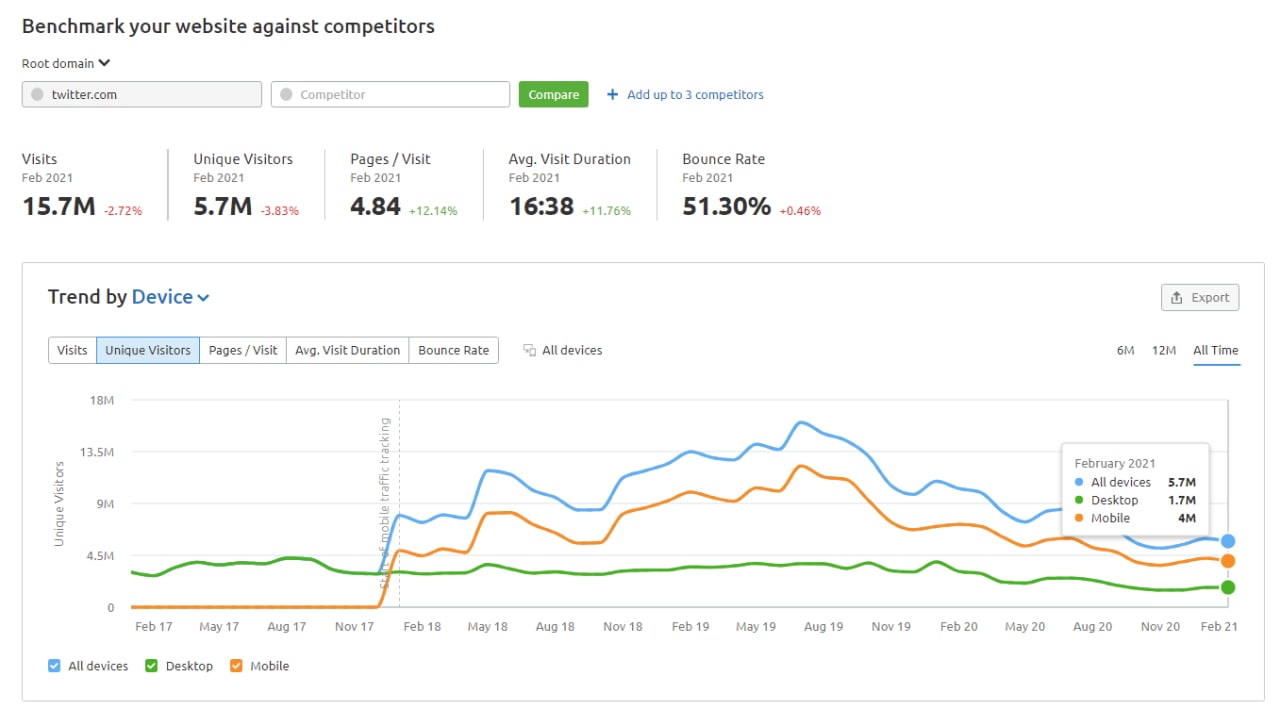This screenshot has height=709, width=1280.
Task: Open the Avg. Visit Duration tab
Action: point(347,350)
